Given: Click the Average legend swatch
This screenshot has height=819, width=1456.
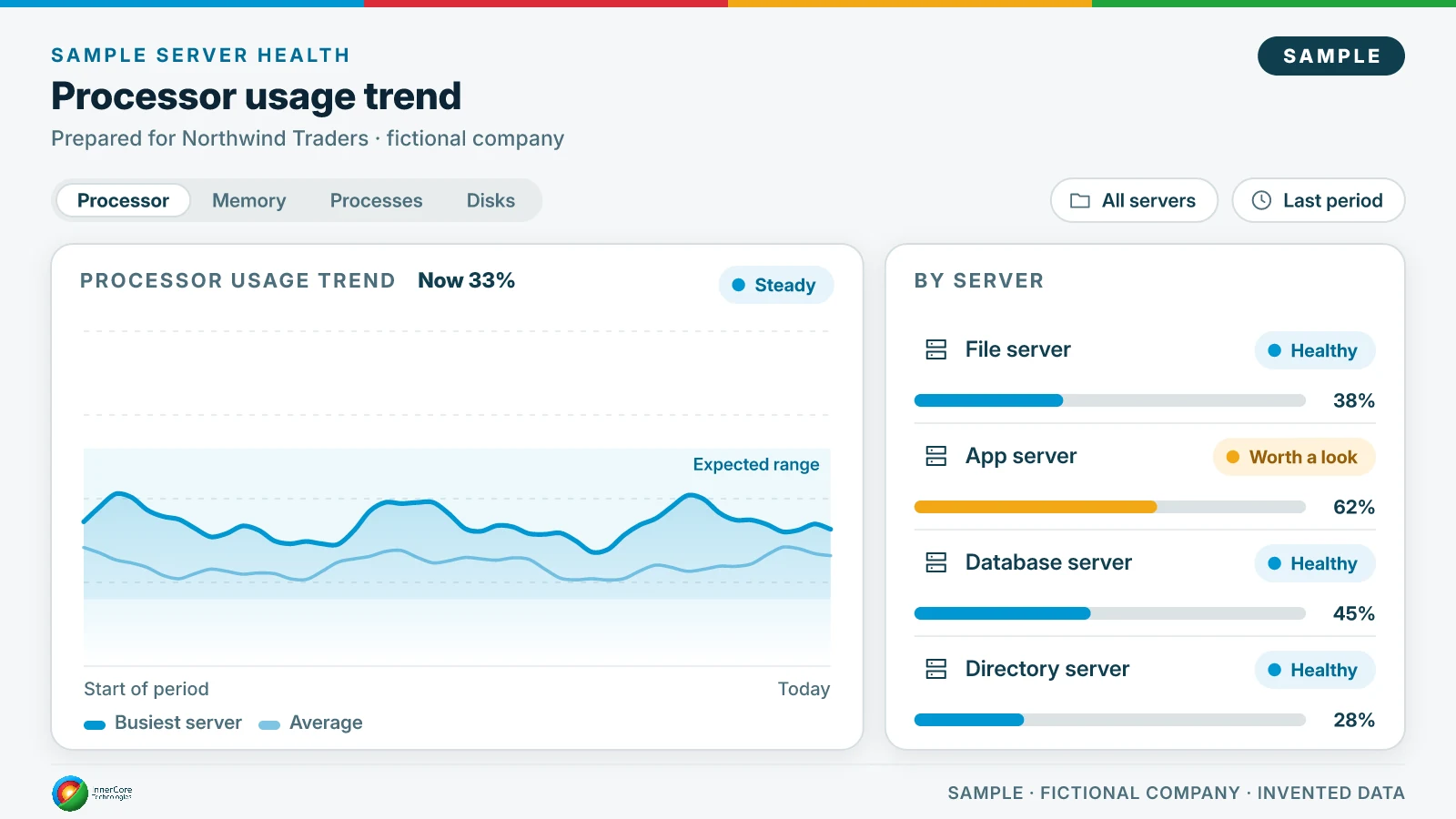Looking at the screenshot, I should 269,725.
